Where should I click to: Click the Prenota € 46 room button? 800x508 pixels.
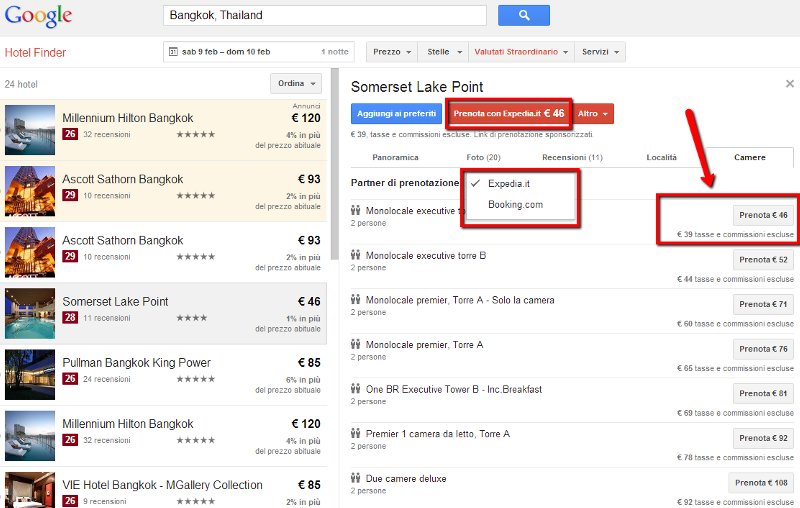[x=763, y=215]
